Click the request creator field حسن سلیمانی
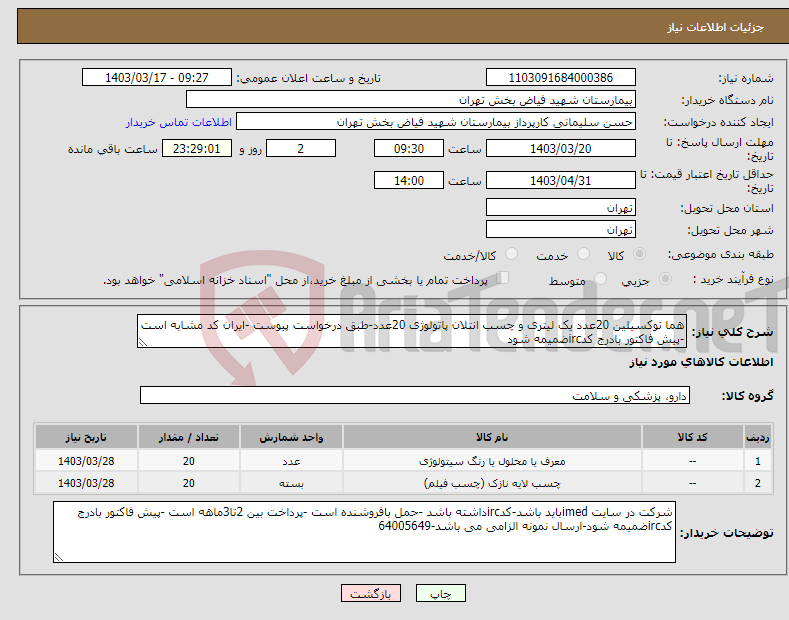This screenshot has width=789, height=620. pos(436,122)
